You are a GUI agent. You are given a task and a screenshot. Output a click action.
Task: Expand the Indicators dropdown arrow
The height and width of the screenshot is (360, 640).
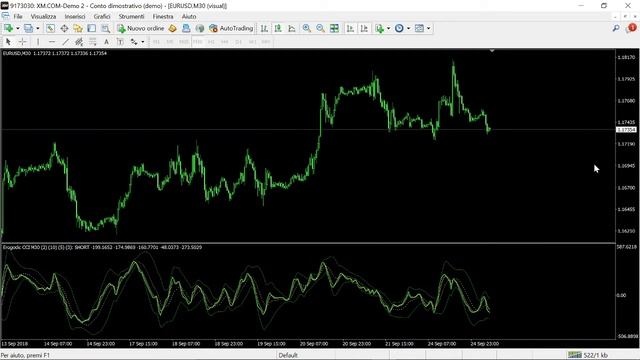pyautogui.click(x=389, y=28)
